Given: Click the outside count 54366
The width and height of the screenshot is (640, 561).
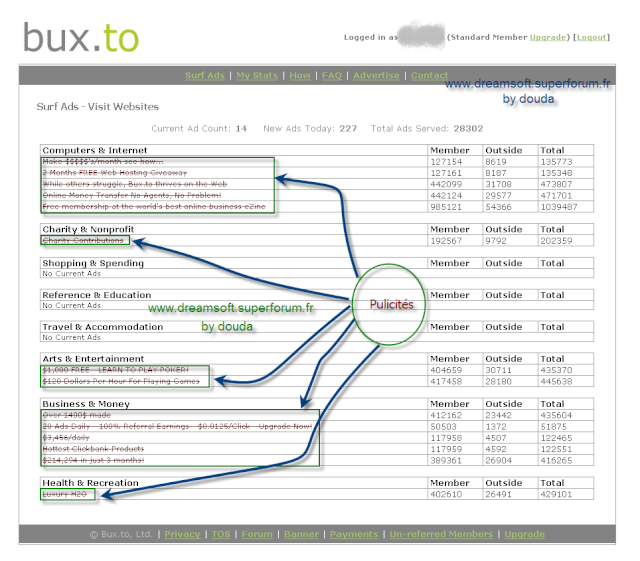Looking at the screenshot, I should pos(498,207).
